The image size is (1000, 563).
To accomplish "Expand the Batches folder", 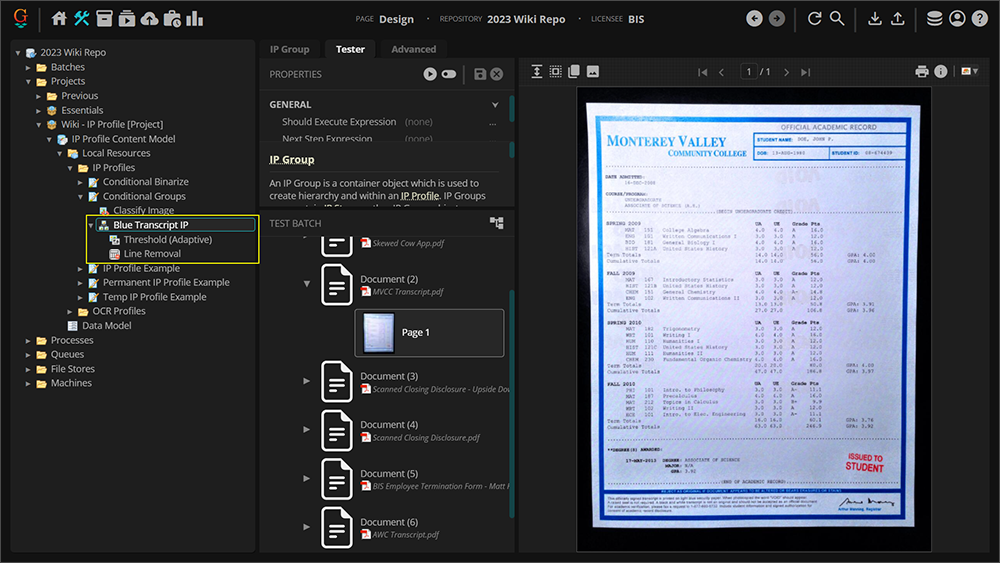I will point(29,67).
